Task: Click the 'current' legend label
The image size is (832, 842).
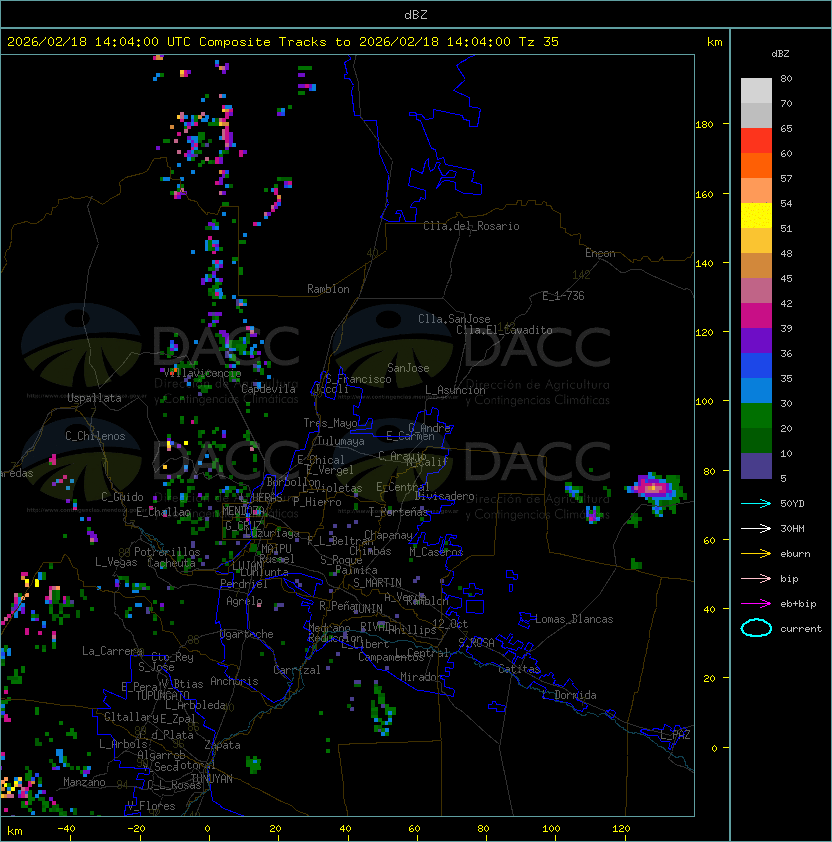Action: coord(801,629)
